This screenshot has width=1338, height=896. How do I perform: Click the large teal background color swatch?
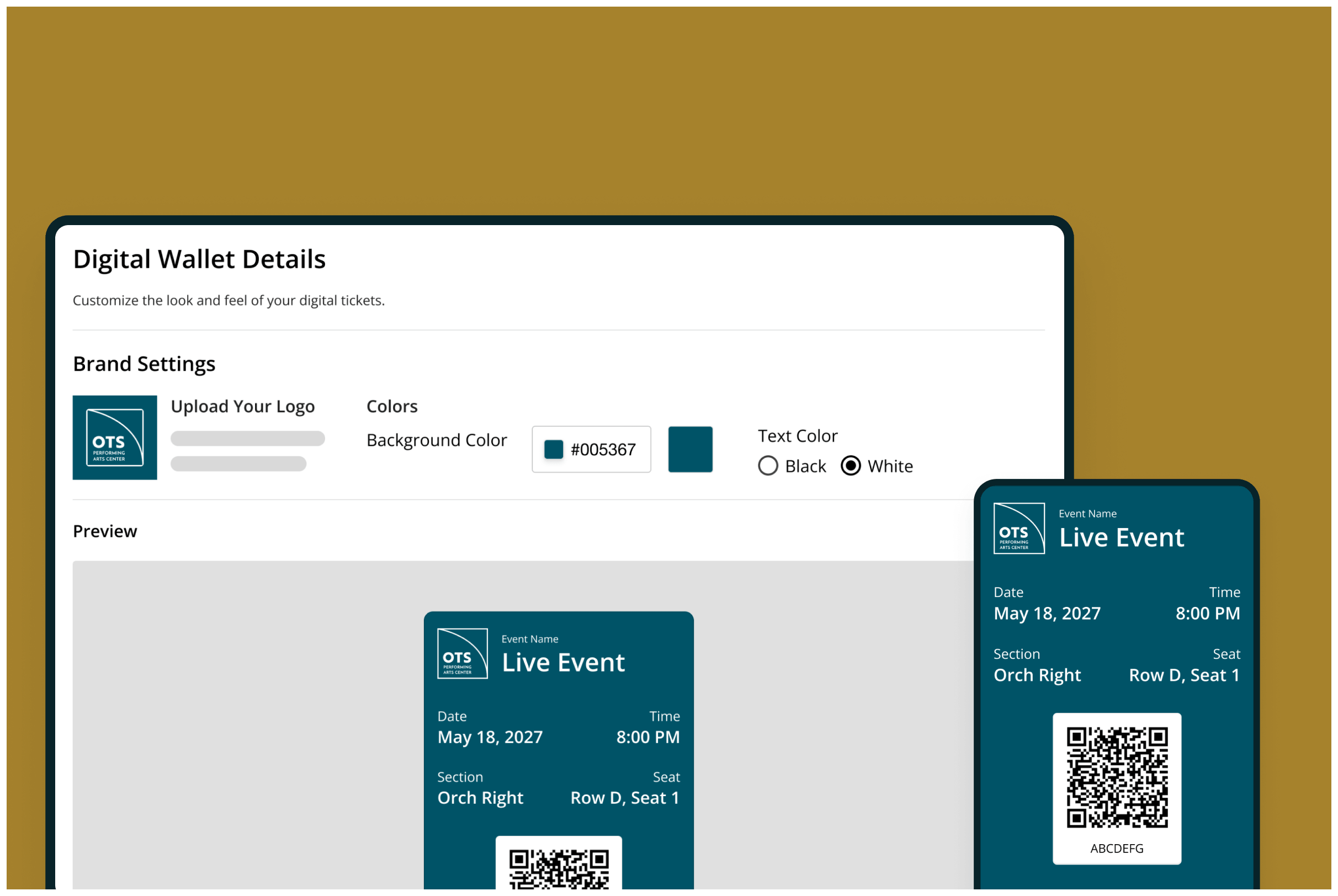tap(690, 449)
